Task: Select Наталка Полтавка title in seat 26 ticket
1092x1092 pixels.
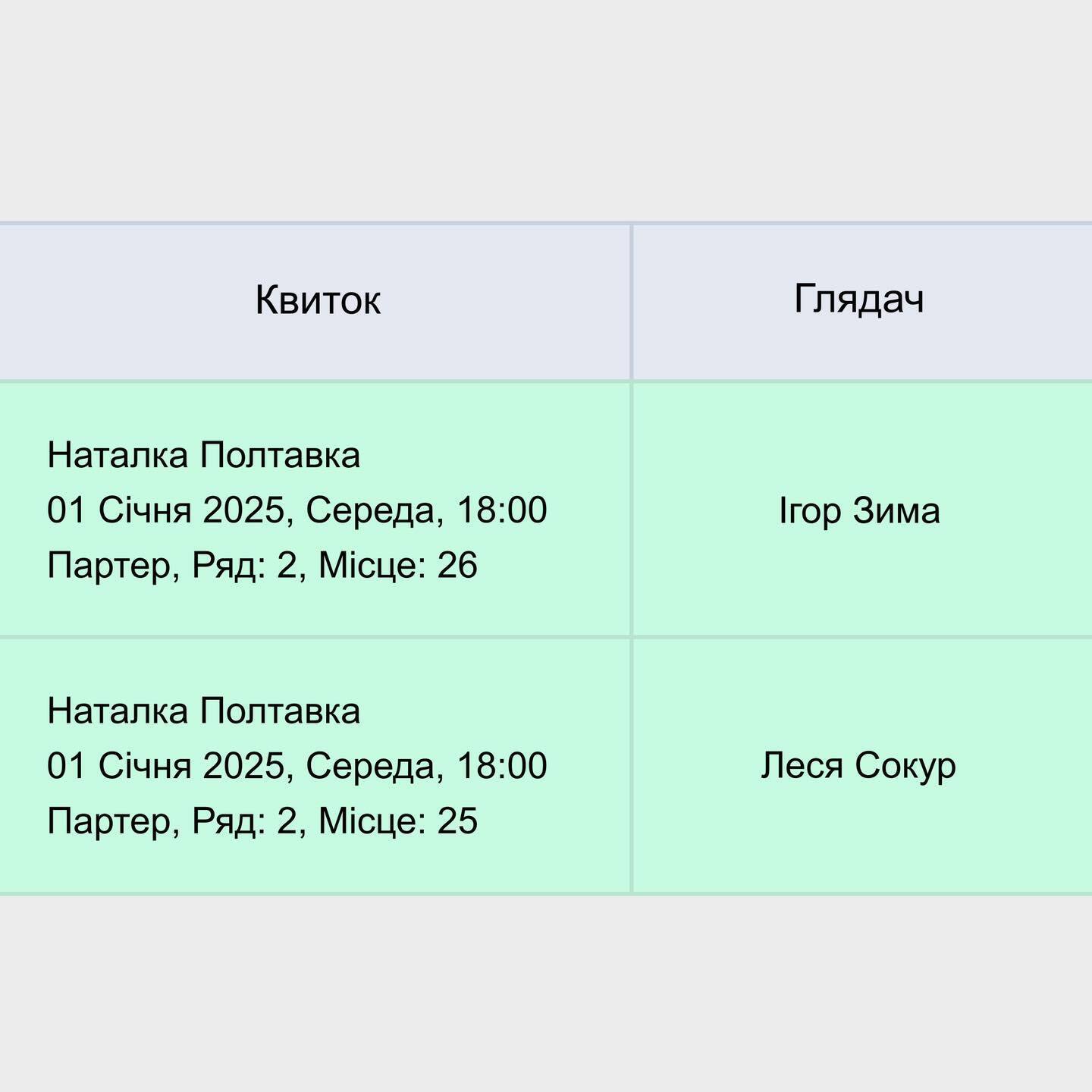Action: [203, 456]
